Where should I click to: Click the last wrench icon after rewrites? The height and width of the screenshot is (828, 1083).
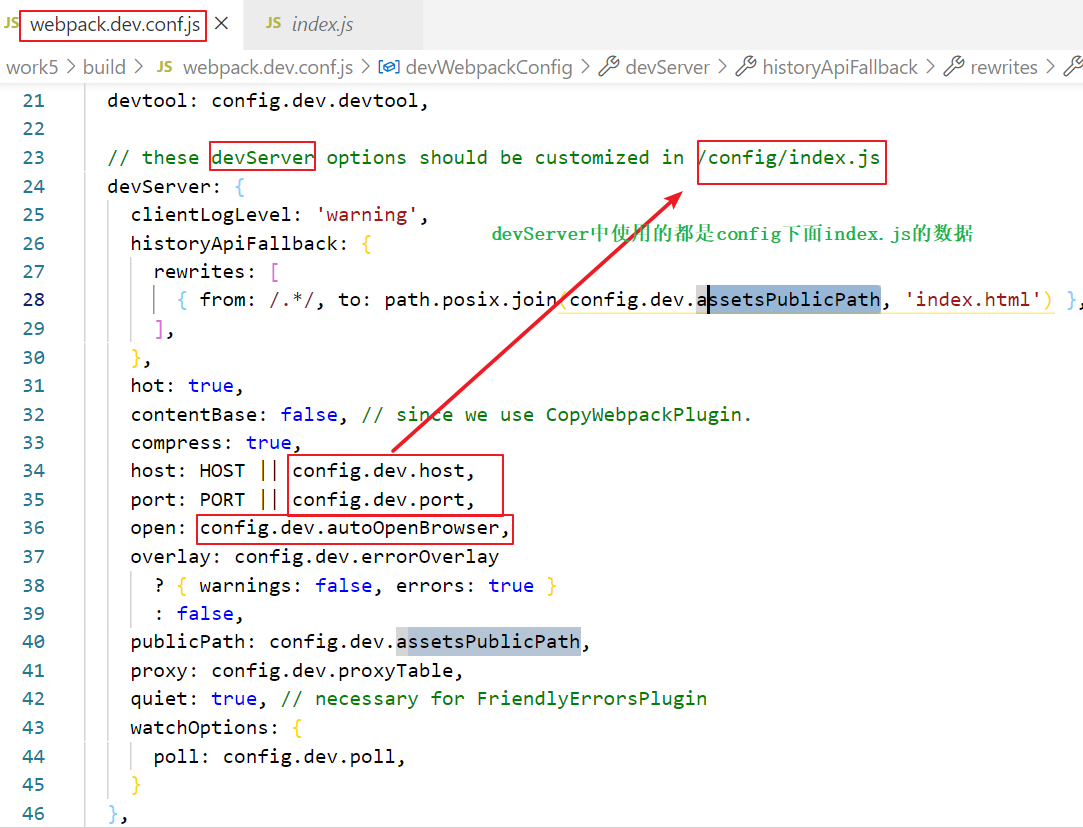click(x=1072, y=67)
